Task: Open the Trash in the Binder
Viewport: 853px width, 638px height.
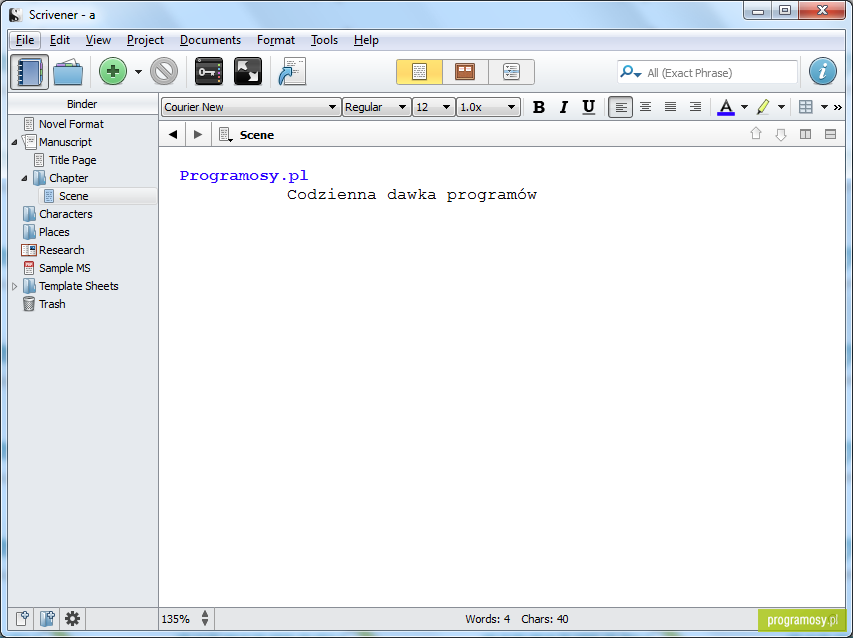Action: 52,304
